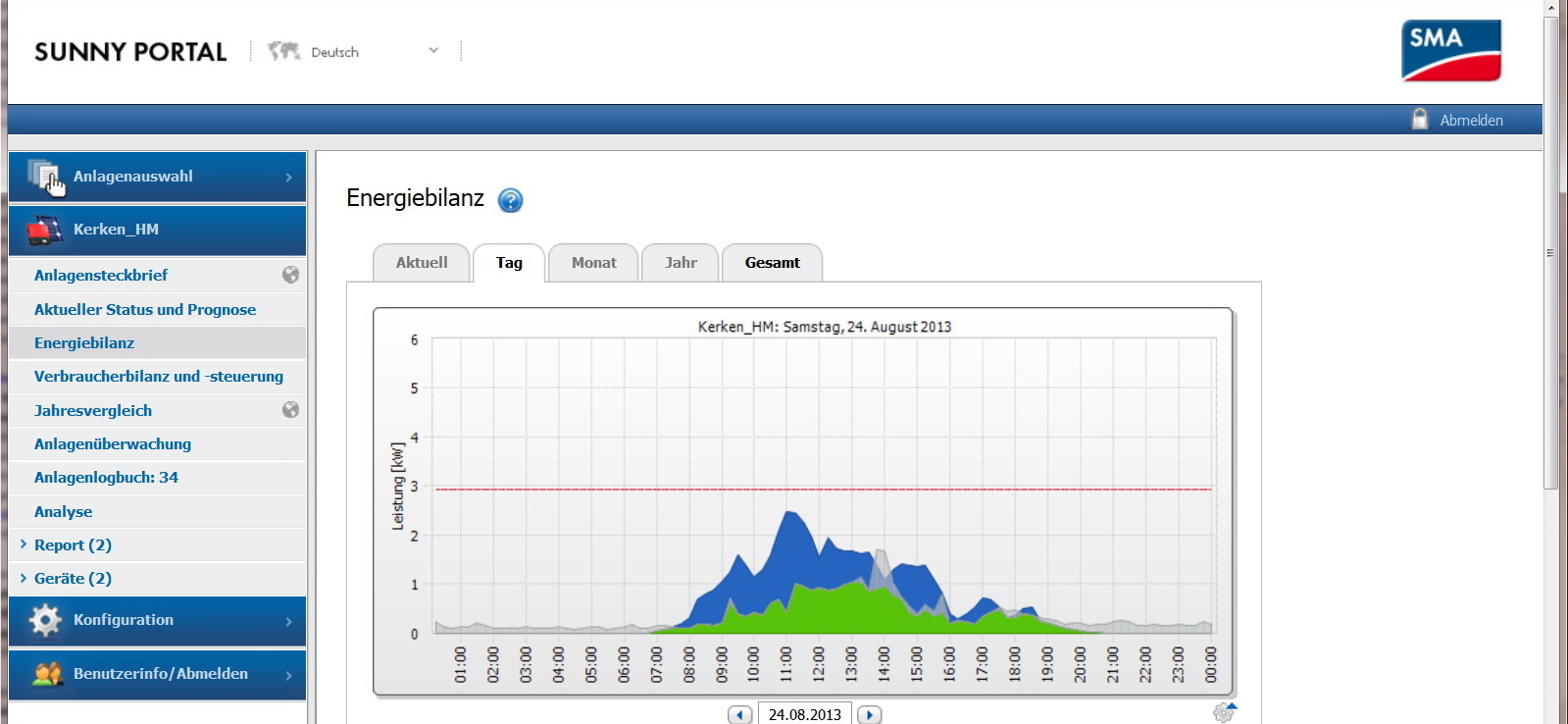This screenshot has height=724, width=1568.
Task: Click the Abmelden logout link
Action: point(1471,120)
